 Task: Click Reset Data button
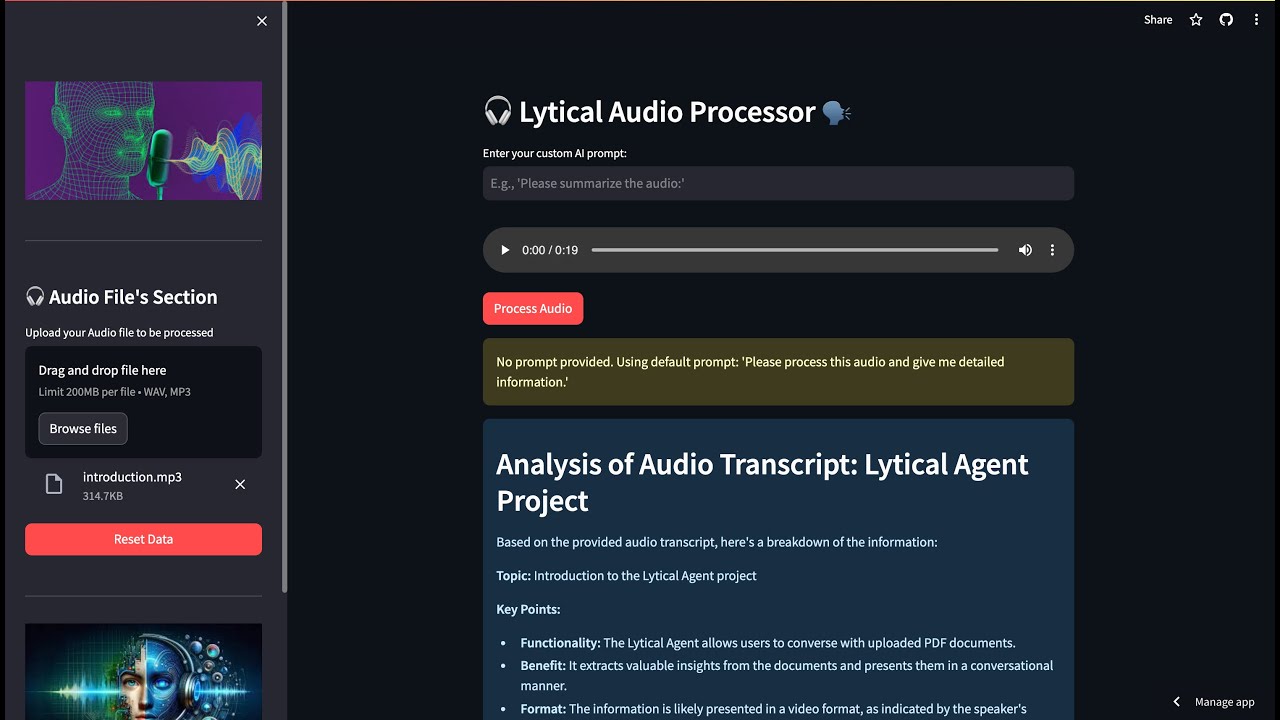point(143,539)
